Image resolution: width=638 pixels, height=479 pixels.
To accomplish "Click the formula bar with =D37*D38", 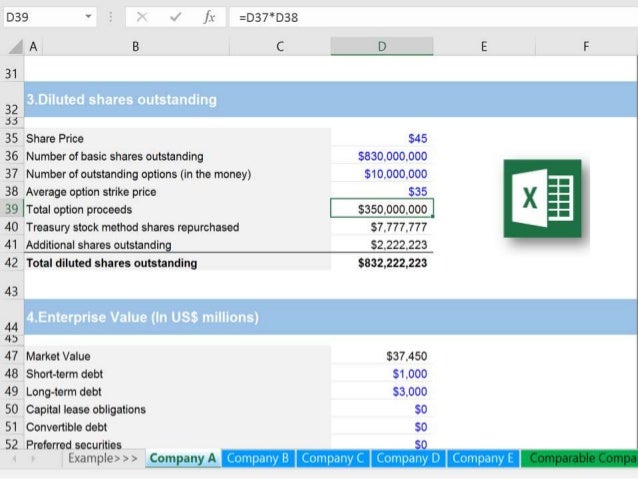I will pos(433,17).
